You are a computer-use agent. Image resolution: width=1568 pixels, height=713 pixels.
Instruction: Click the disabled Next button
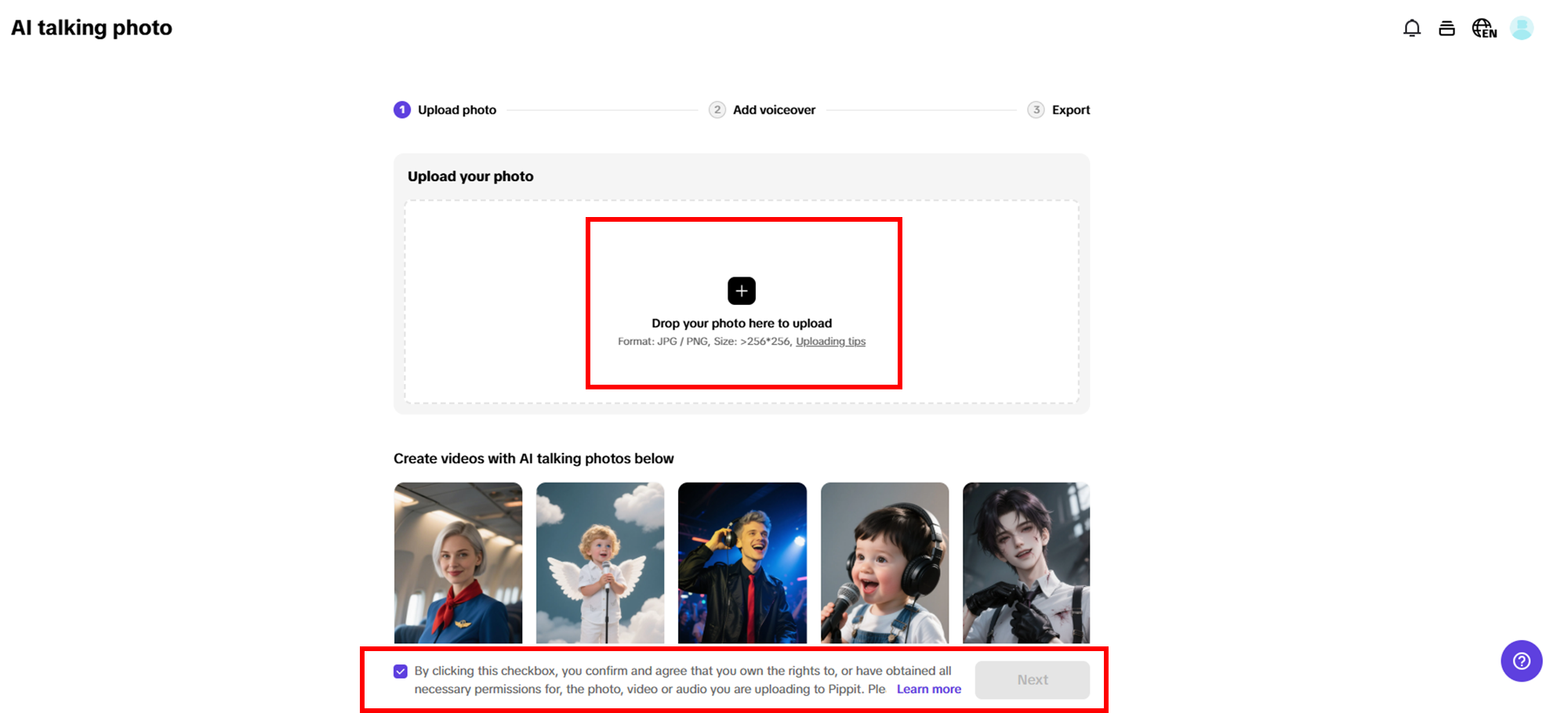1032,679
